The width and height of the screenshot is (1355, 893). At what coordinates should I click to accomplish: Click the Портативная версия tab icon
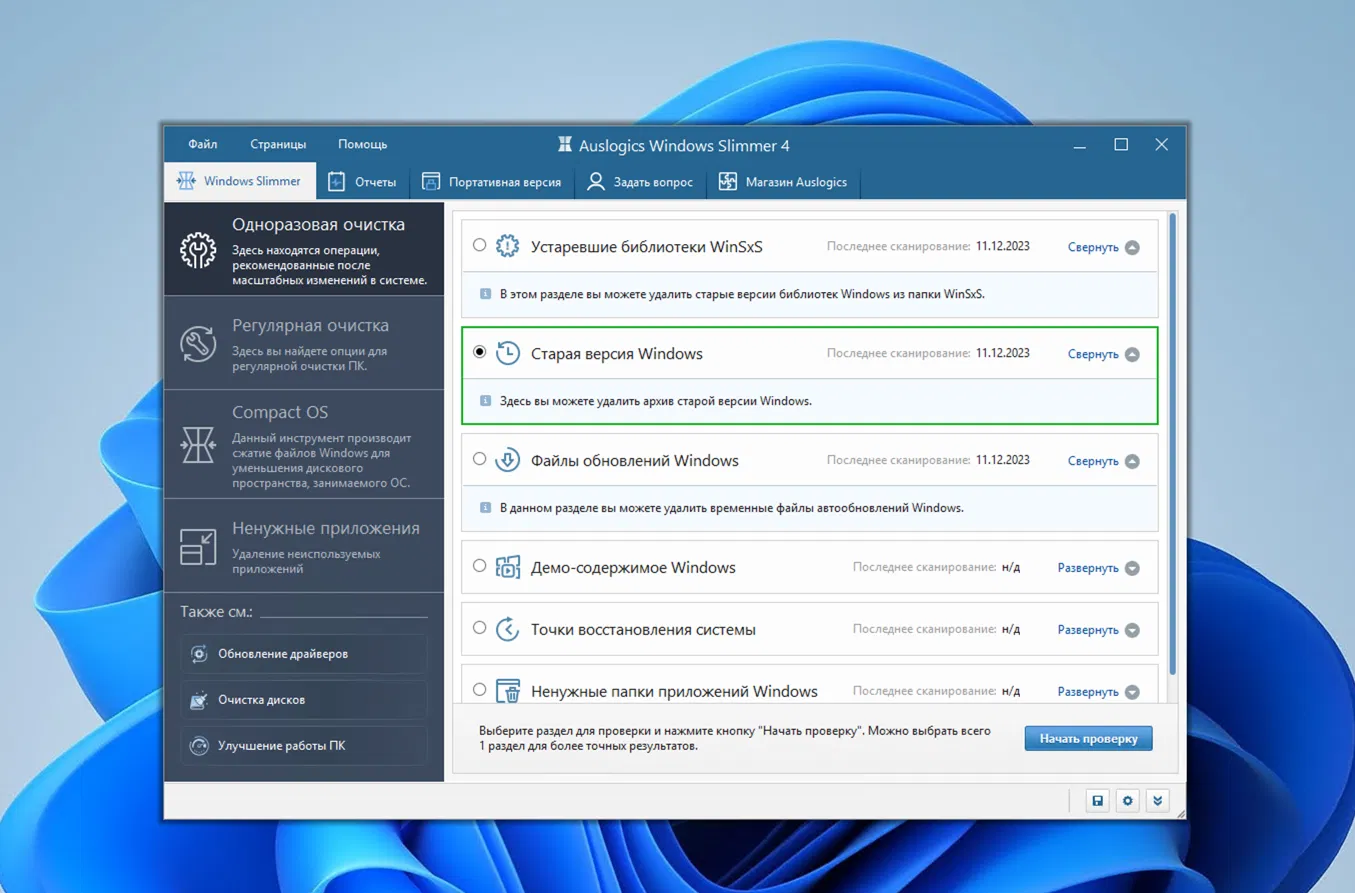click(431, 182)
